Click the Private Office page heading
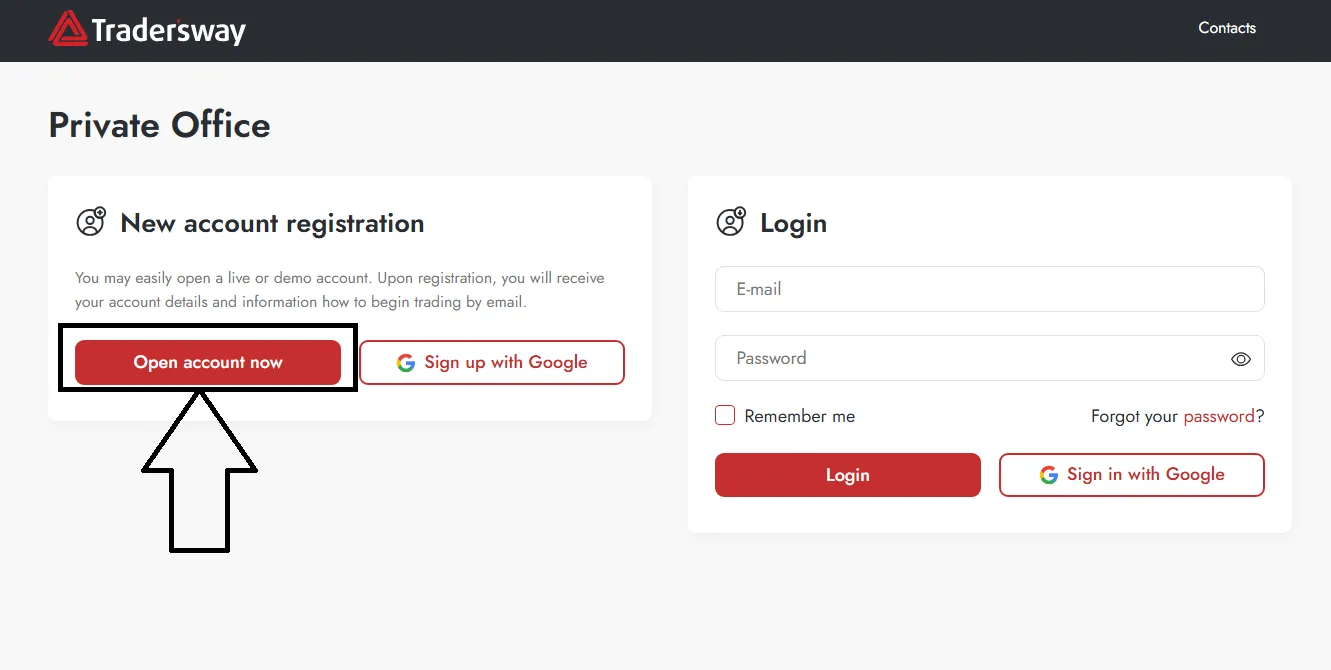1331x670 pixels. pyautogui.click(x=160, y=125)
